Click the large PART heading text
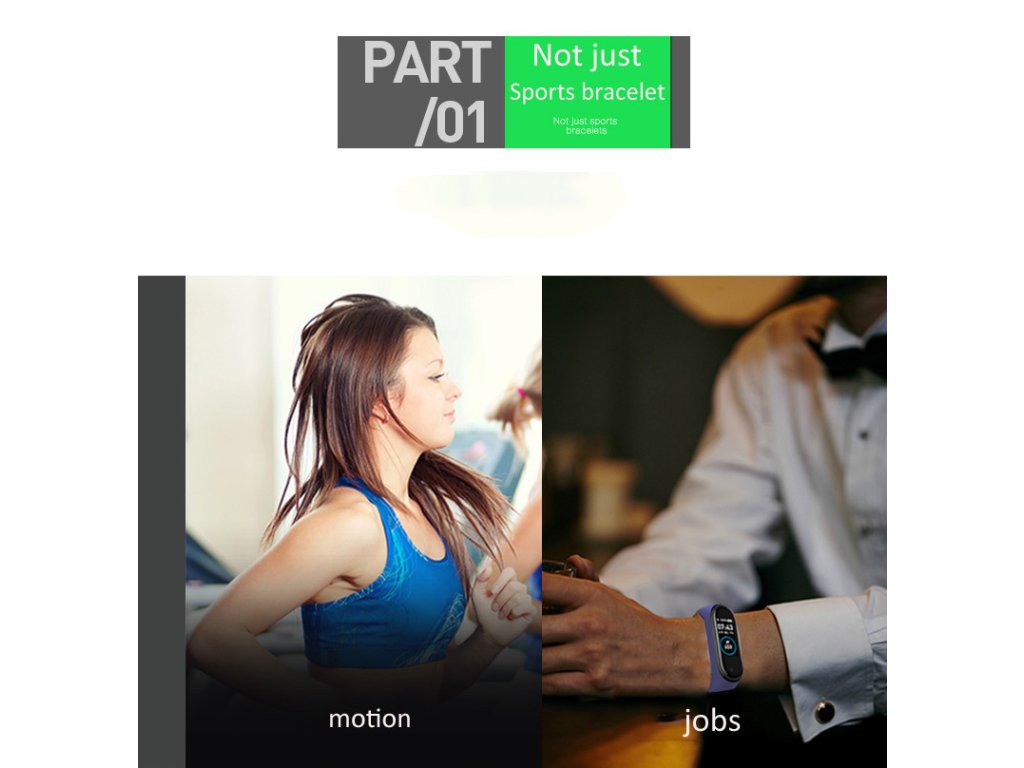 tap(426, 63)
